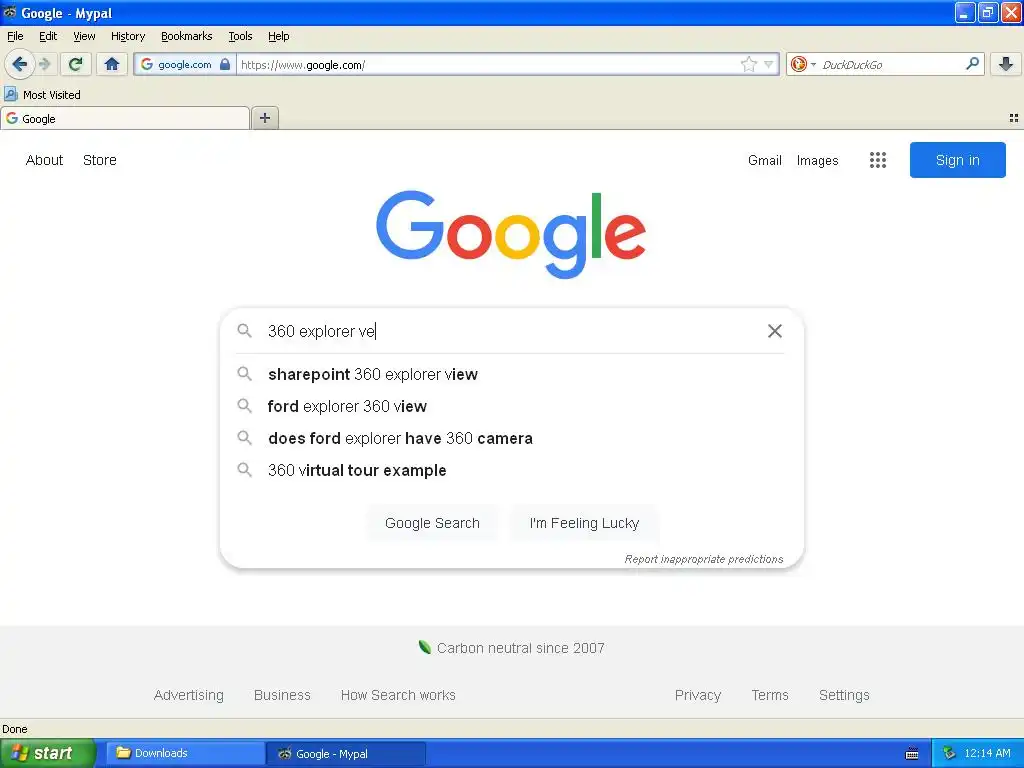Open the Windows start menu

(48, 753)
